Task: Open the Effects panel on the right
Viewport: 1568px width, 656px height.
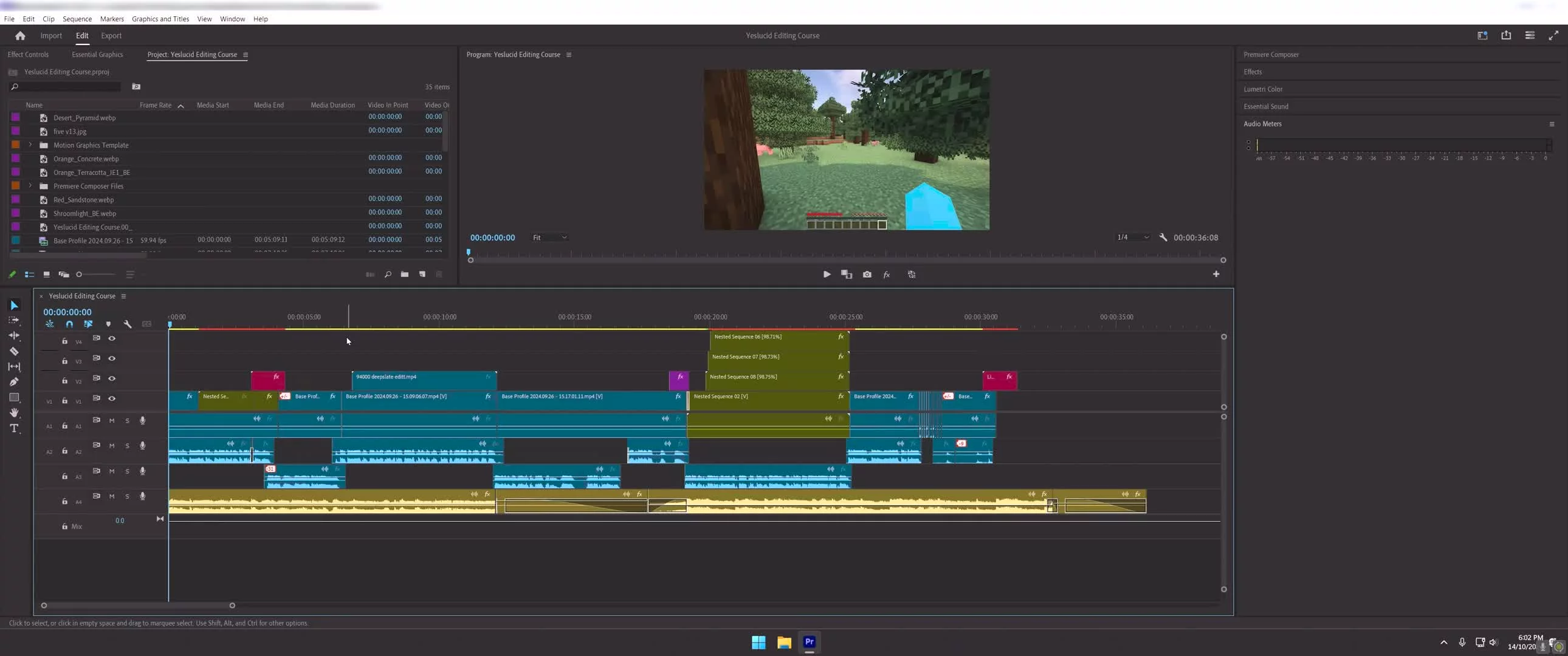Action: pos(1253,72)
